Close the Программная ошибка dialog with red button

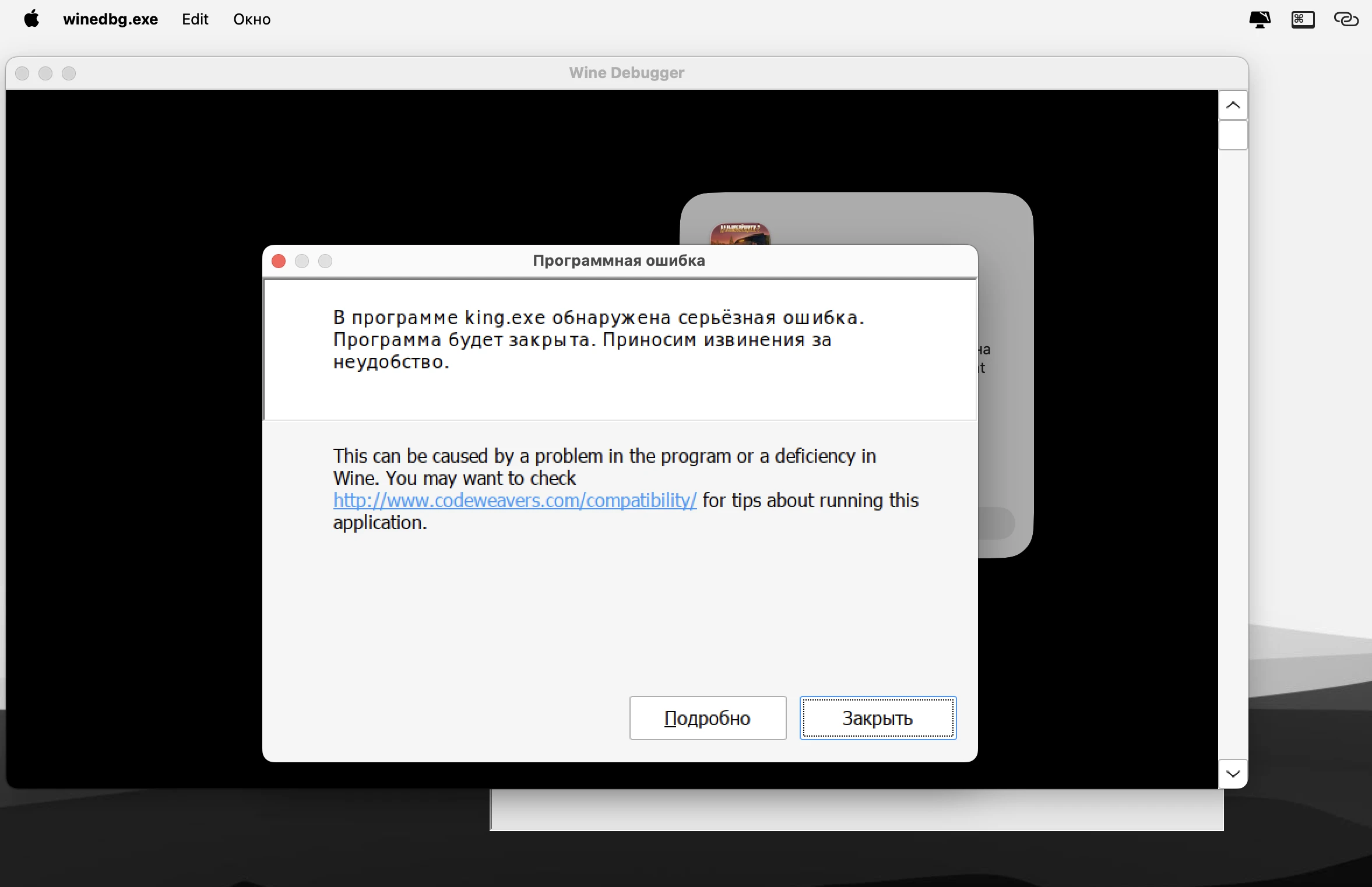coord(279,261)
